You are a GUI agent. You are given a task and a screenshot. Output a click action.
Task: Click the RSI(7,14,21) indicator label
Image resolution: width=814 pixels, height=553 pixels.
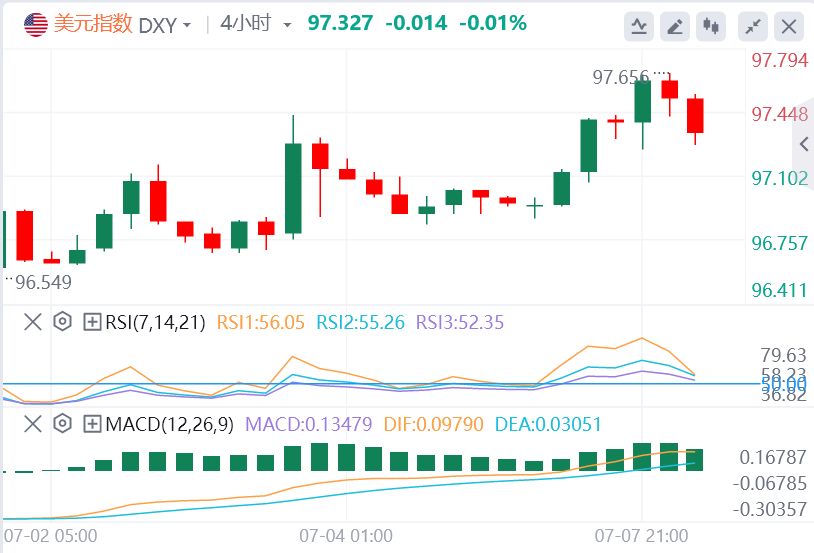[x=155, y=322]
